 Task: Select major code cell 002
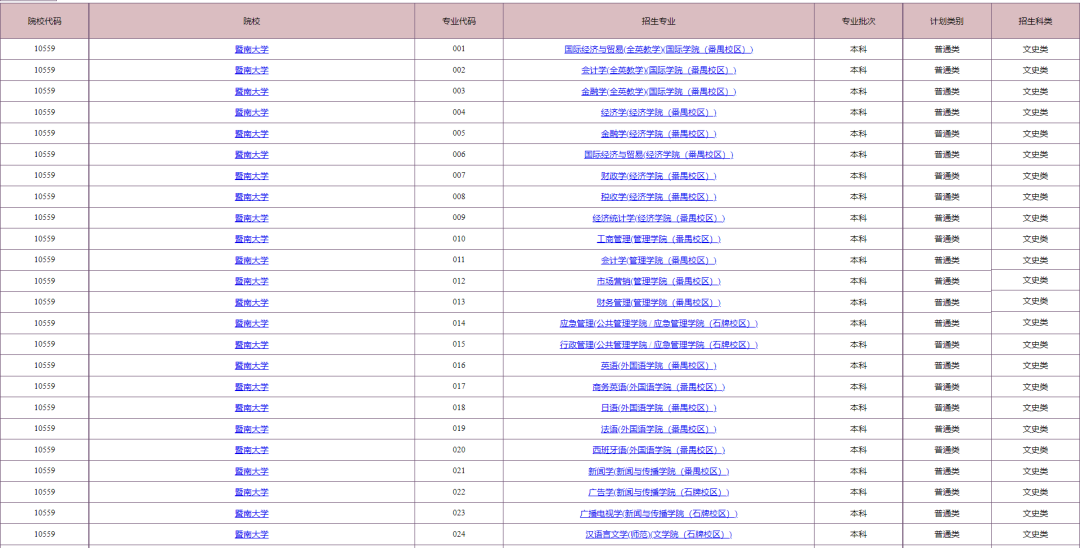click(x=459, y=70)
